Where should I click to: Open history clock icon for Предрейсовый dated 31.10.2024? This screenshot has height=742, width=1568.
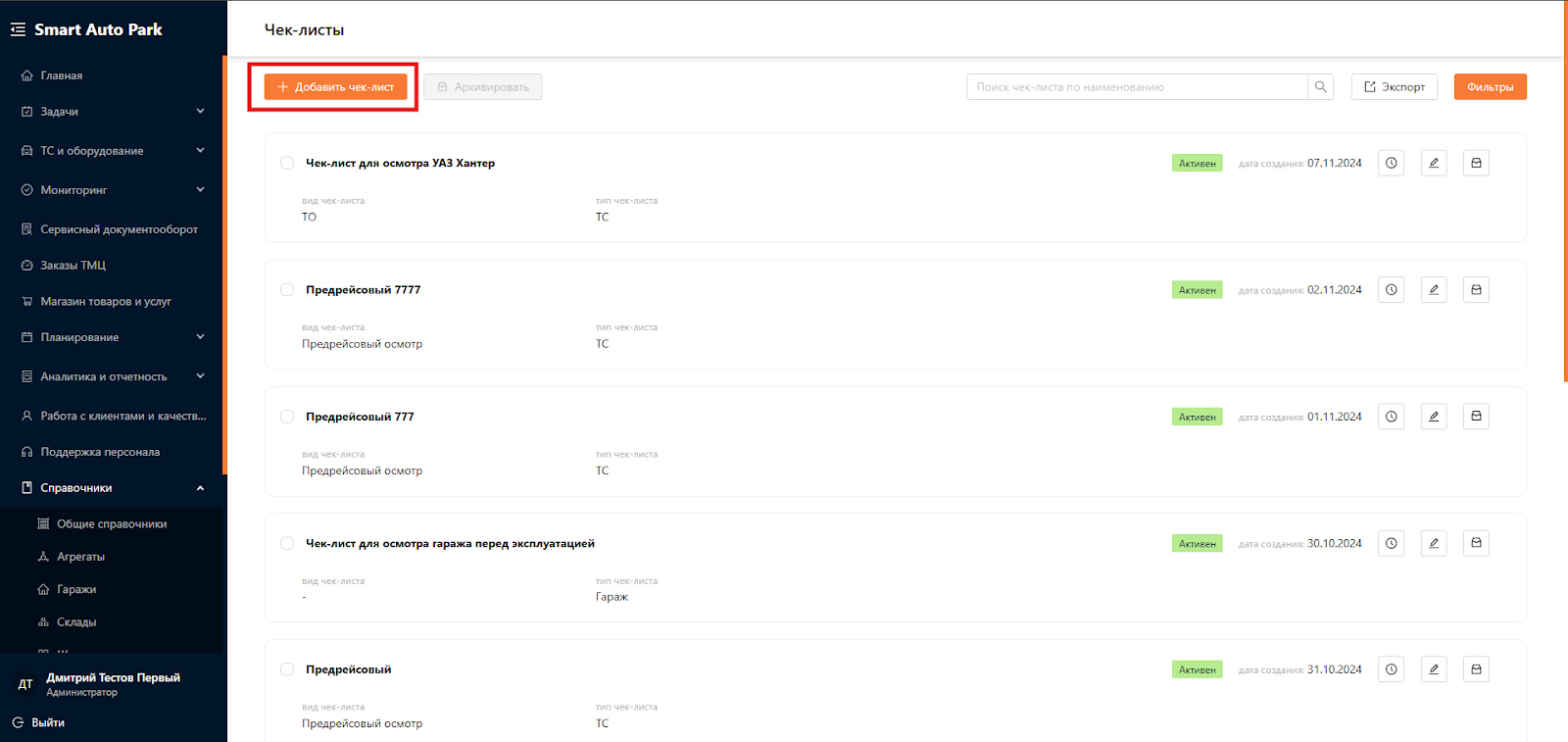1391,669
